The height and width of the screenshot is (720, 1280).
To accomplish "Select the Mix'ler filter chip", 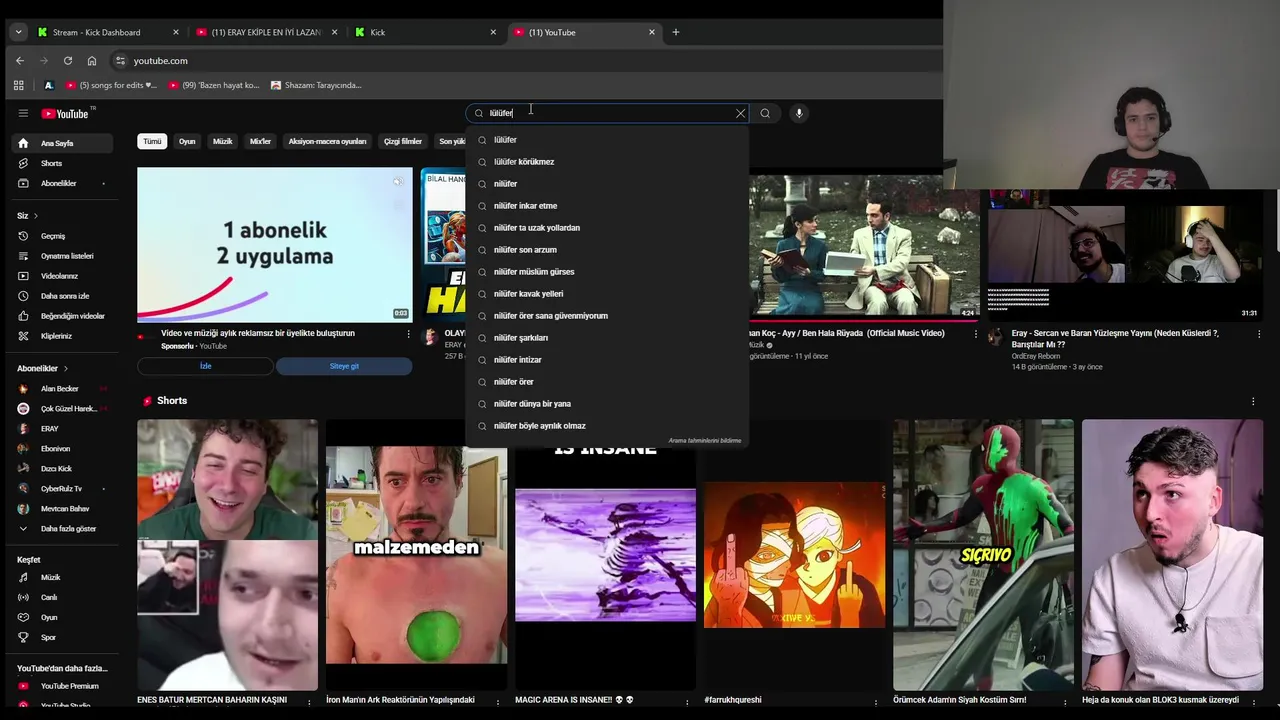I will coord(260,141).
